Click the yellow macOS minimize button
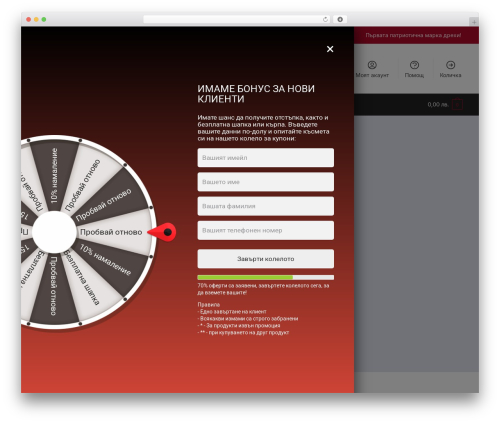Image resolution: width=500 pixels, height=423 pixels. click(36, 19)
